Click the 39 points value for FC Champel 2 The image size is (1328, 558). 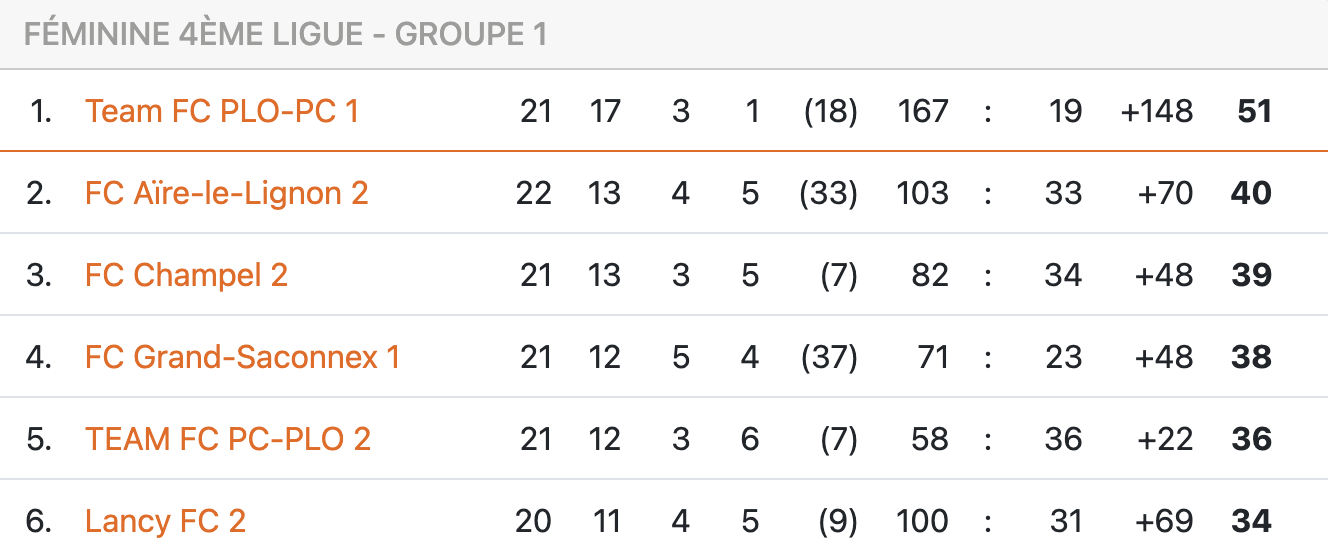click(x=1252, y=275)
